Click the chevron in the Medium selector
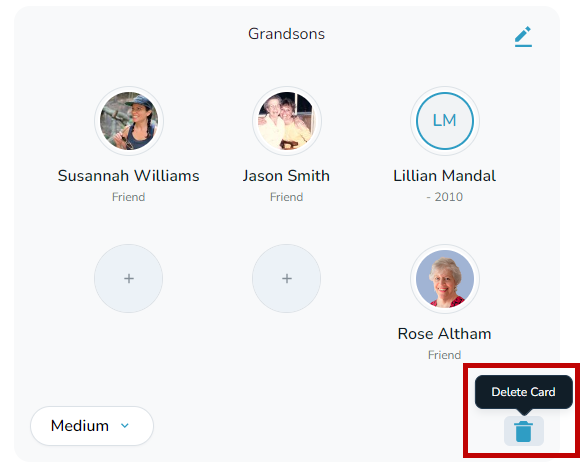Screen dimensions: 580x474 [x=125, y=426]
